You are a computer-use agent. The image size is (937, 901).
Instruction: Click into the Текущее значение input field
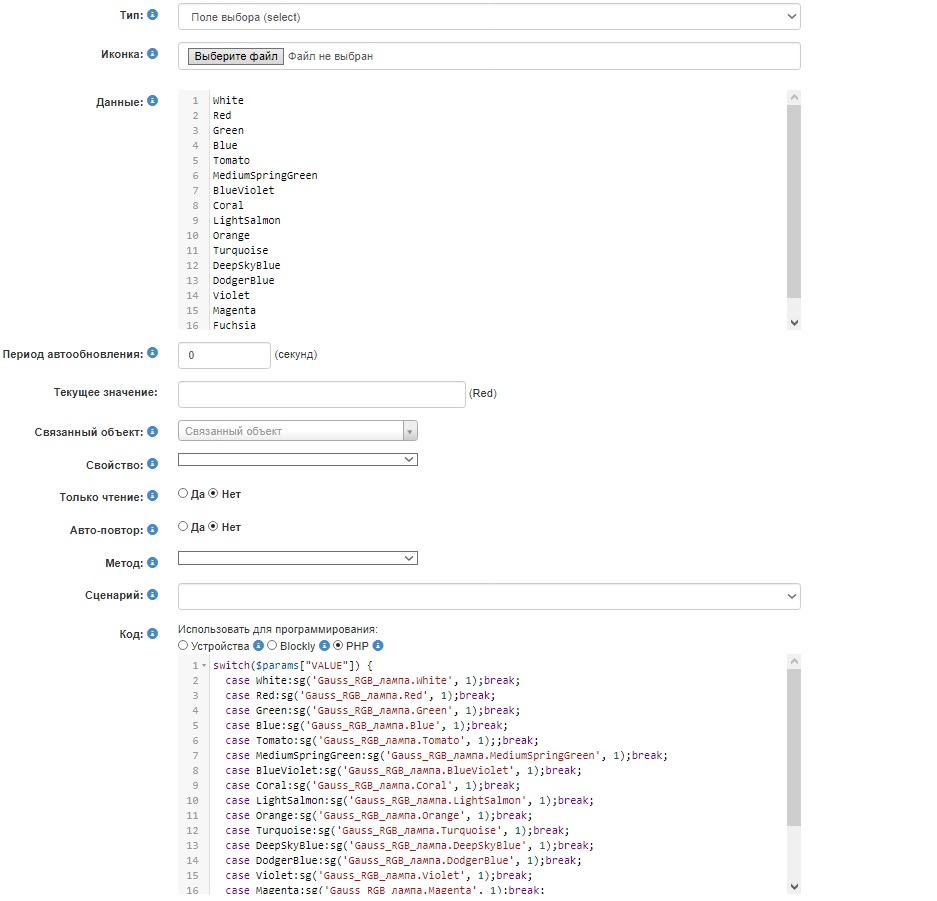(x=321, y=394)
